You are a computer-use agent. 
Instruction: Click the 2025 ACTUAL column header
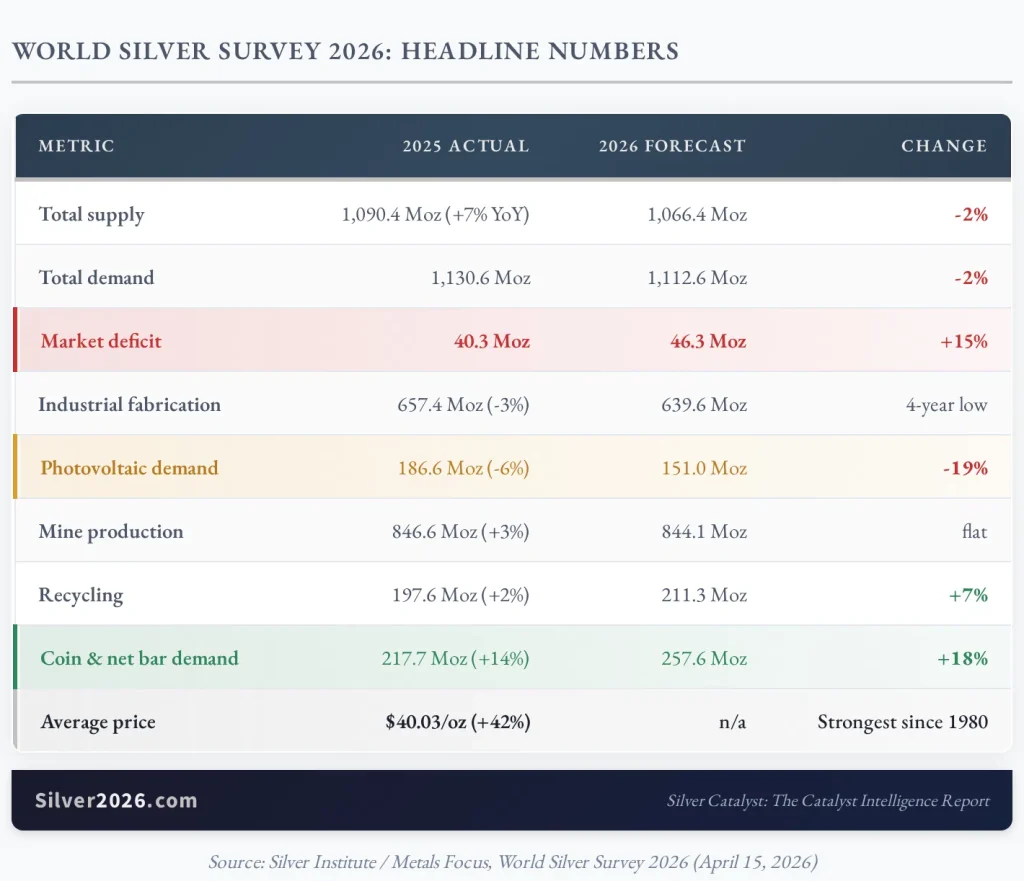(466, 146)
